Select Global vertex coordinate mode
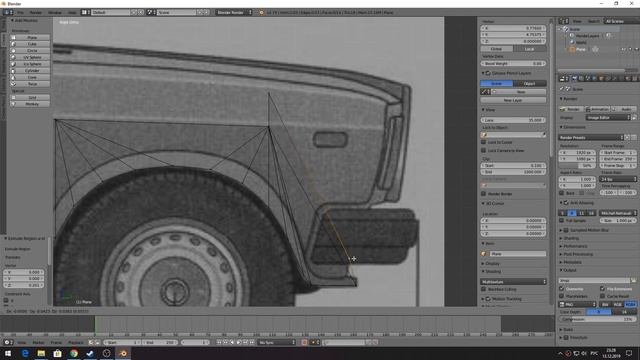The image size is (640, 360). 496,49
